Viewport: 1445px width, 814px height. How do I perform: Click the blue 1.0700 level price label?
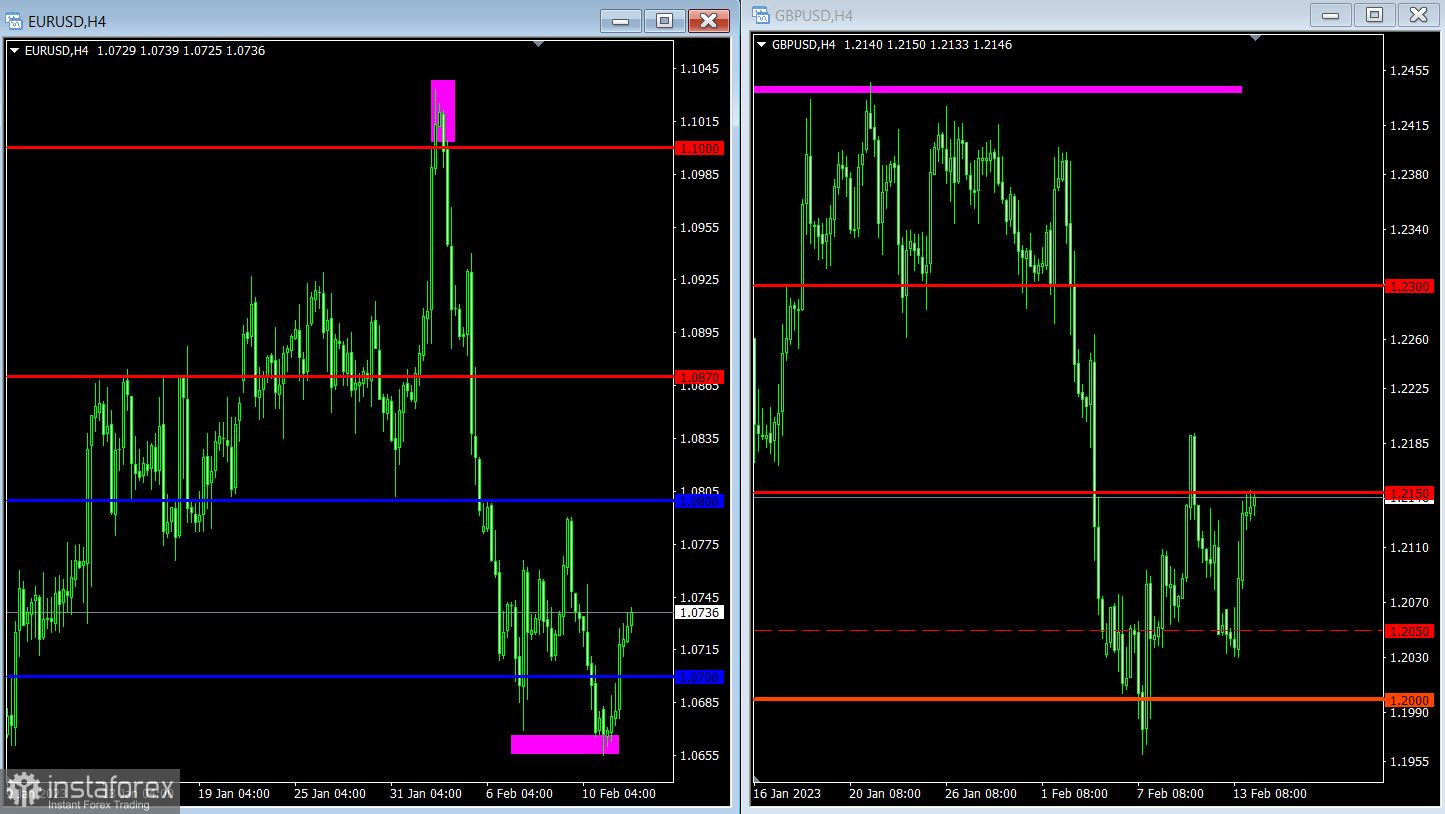700,677
